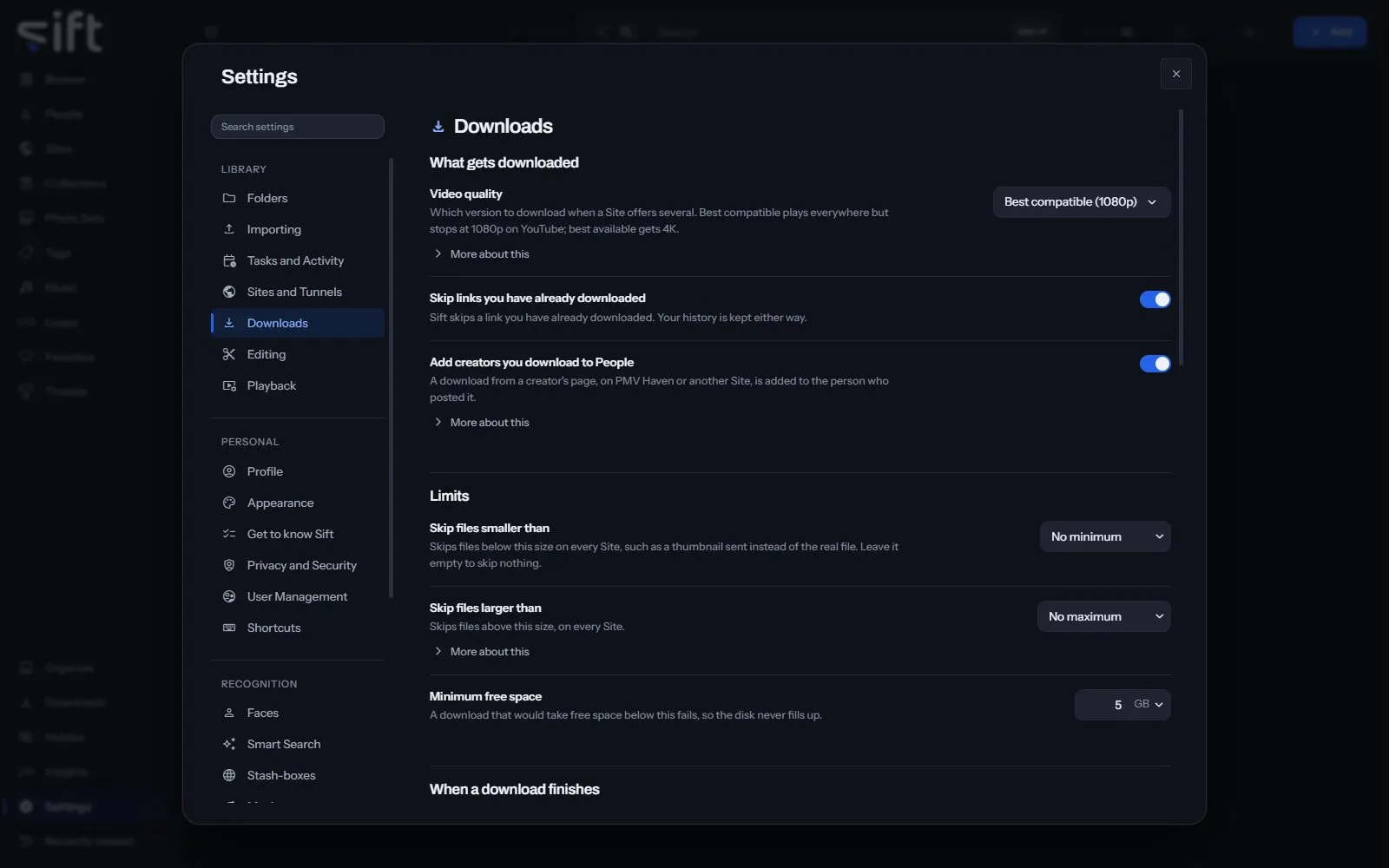Expand More about this under Add creators

[x=482, y=423]
